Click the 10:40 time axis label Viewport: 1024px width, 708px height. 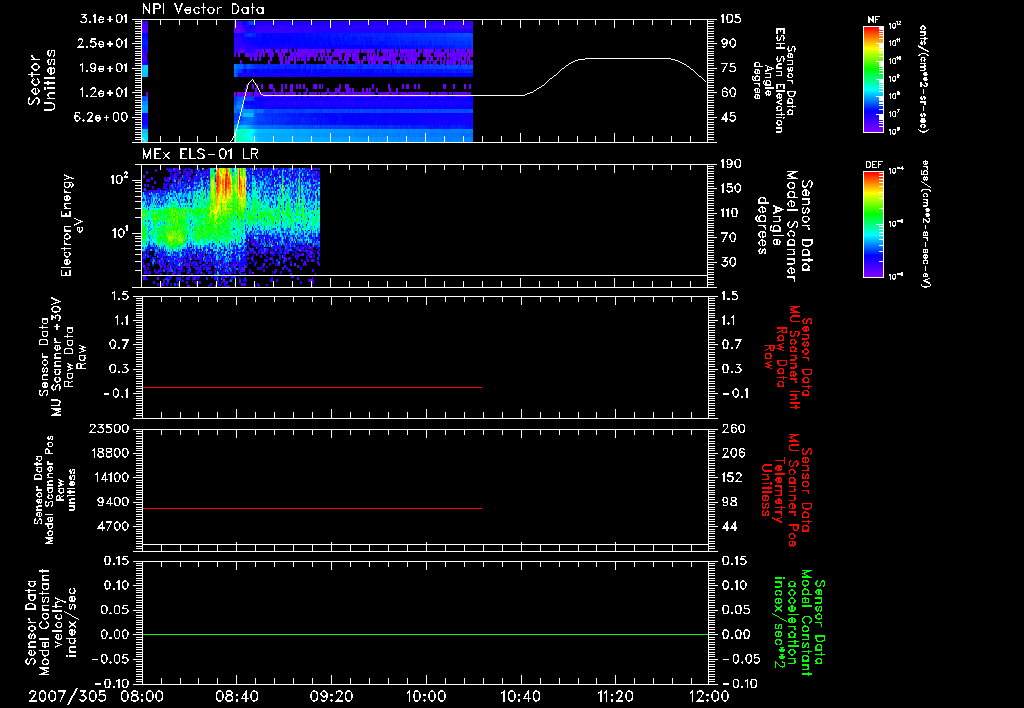click(520, 696)
